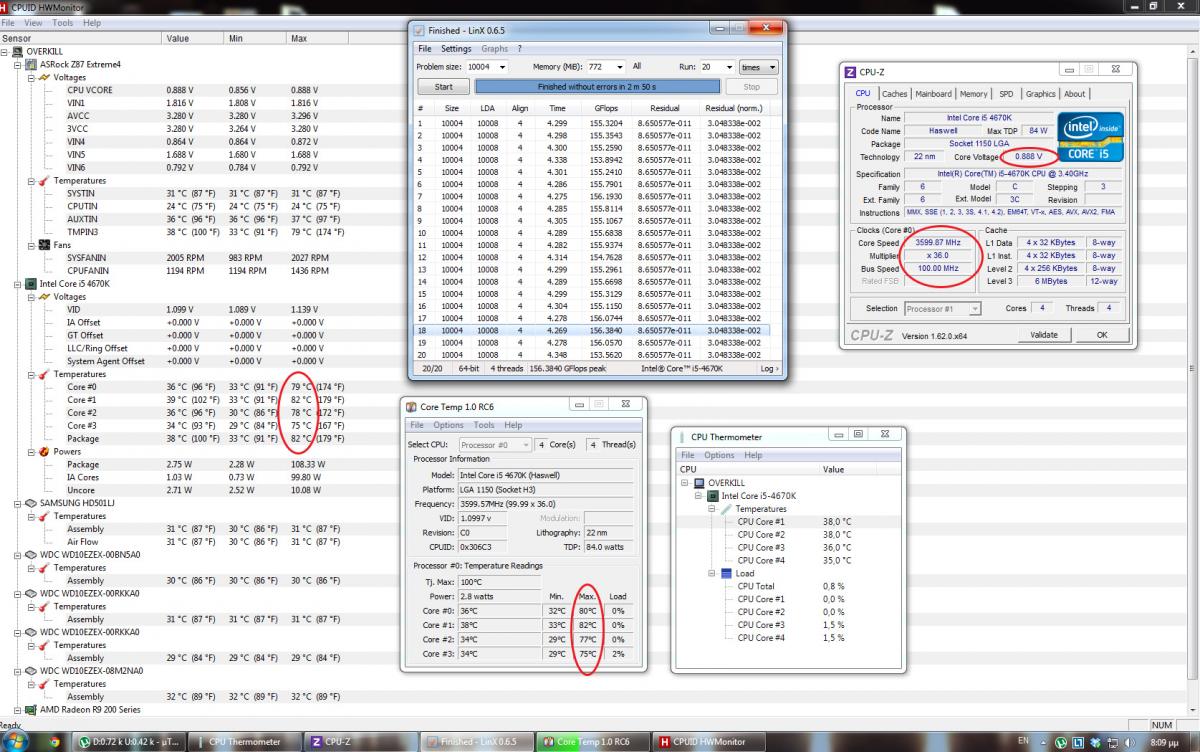This screenshot has height=752, width=1200.
Task: Click the SAMSUNG HD501LJ drive icon
Action: (x=31, y=503)
